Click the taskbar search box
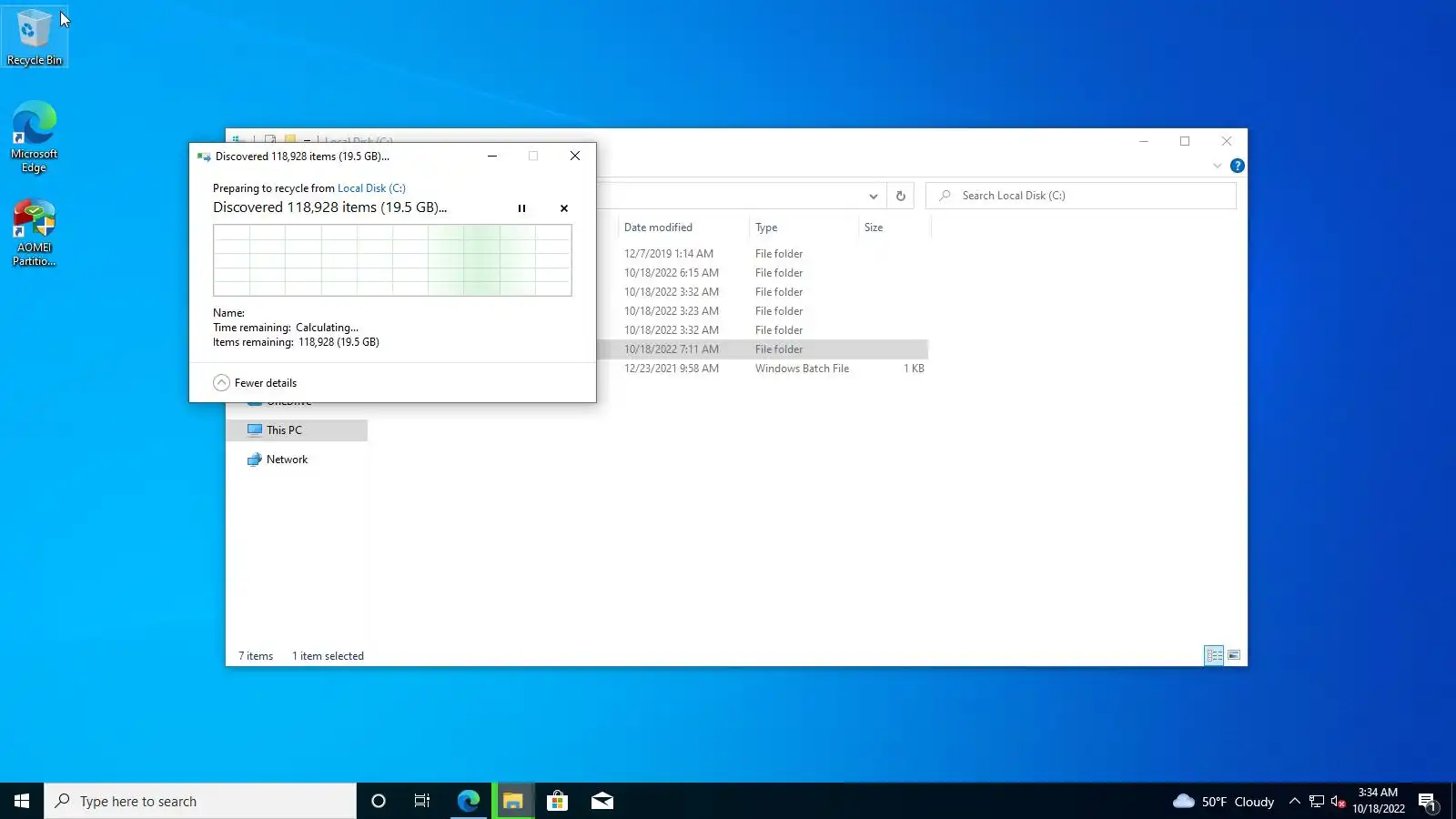1456x819 pixels. coord(200,801)
